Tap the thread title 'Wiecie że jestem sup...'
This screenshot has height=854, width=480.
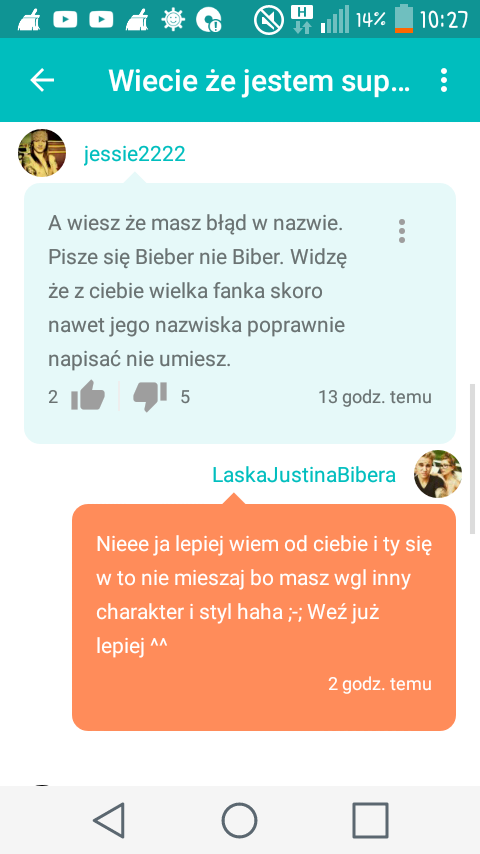[259, 81]
